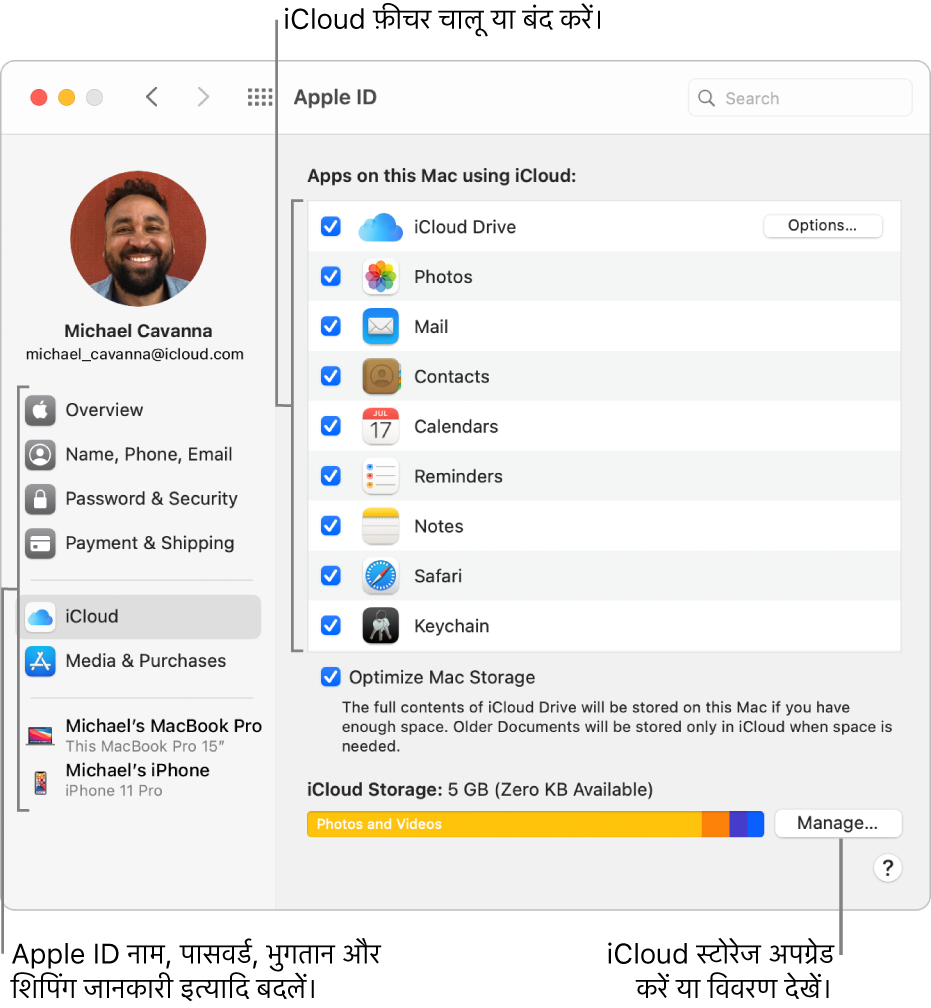Go back with the left chevron
Viewport: 931px width, 1008px height.
(152, 97)
